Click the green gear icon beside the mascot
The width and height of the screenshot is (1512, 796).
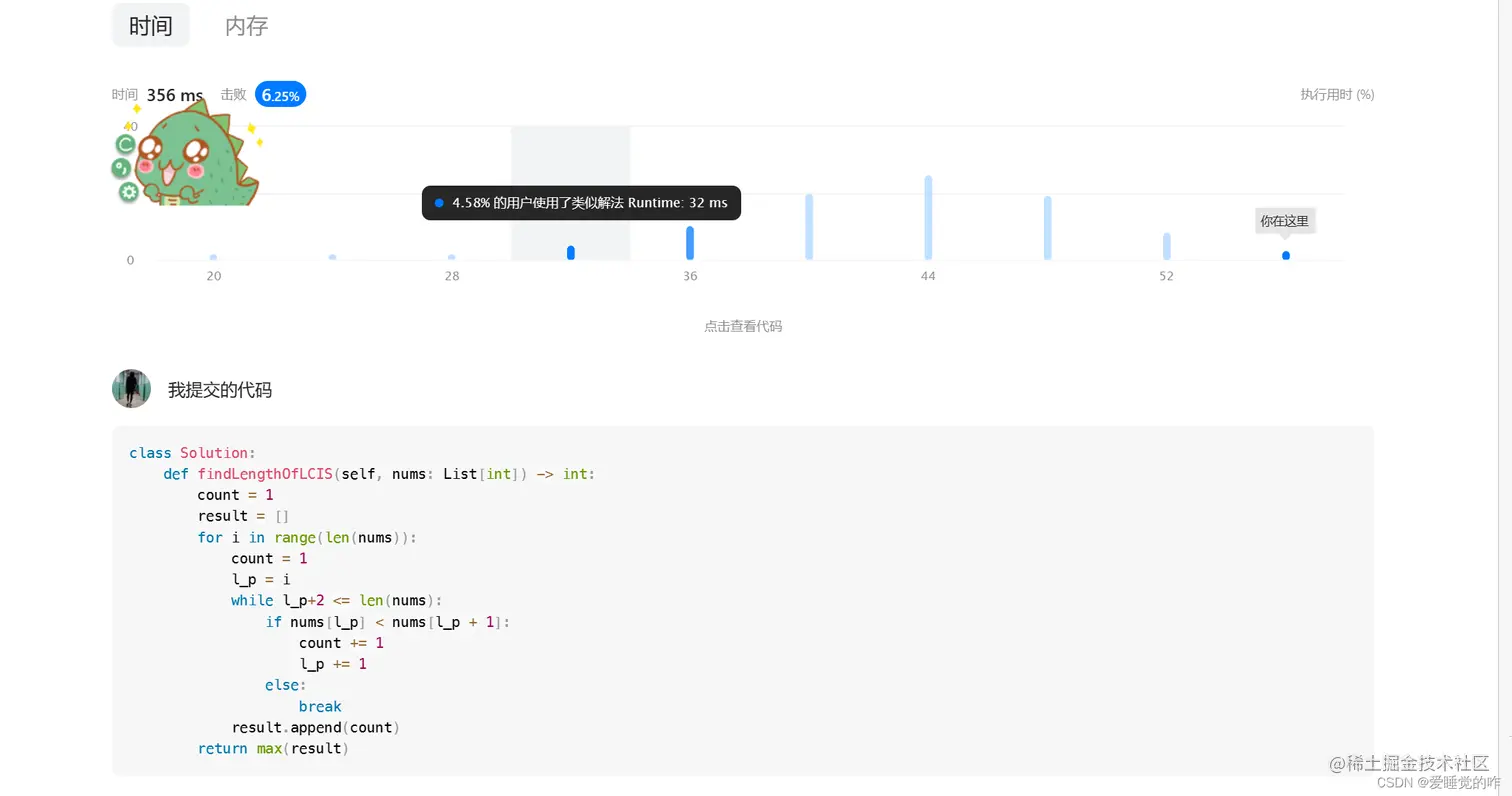pos(129,192)
